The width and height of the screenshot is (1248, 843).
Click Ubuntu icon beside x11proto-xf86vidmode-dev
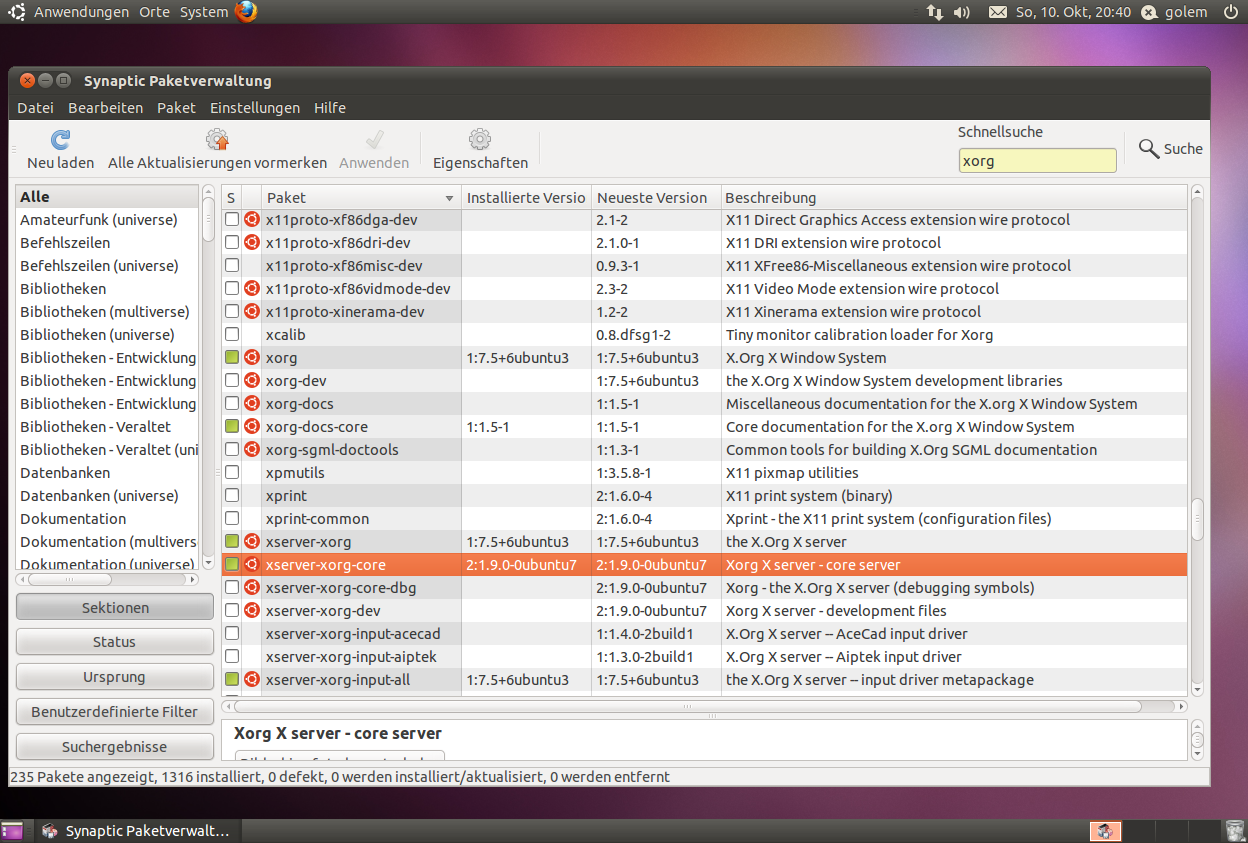click(252, 289)
